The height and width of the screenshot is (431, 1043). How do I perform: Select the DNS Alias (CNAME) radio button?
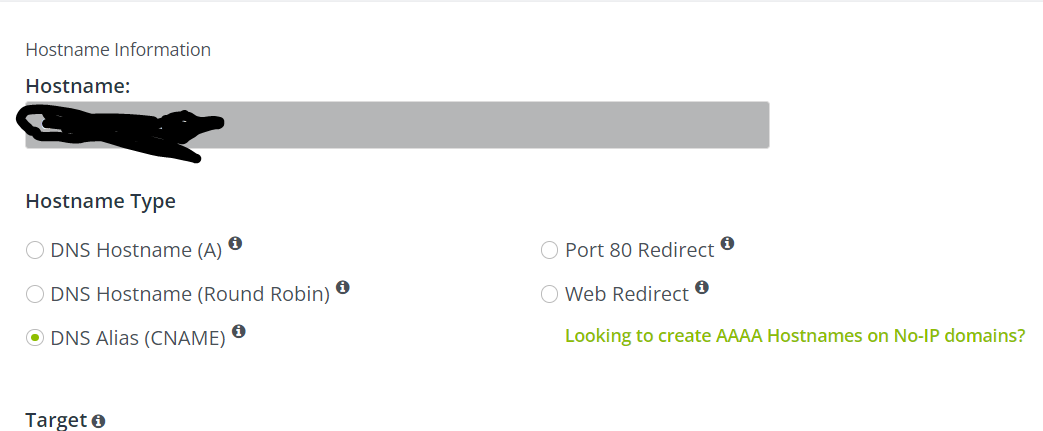(35, 338)
